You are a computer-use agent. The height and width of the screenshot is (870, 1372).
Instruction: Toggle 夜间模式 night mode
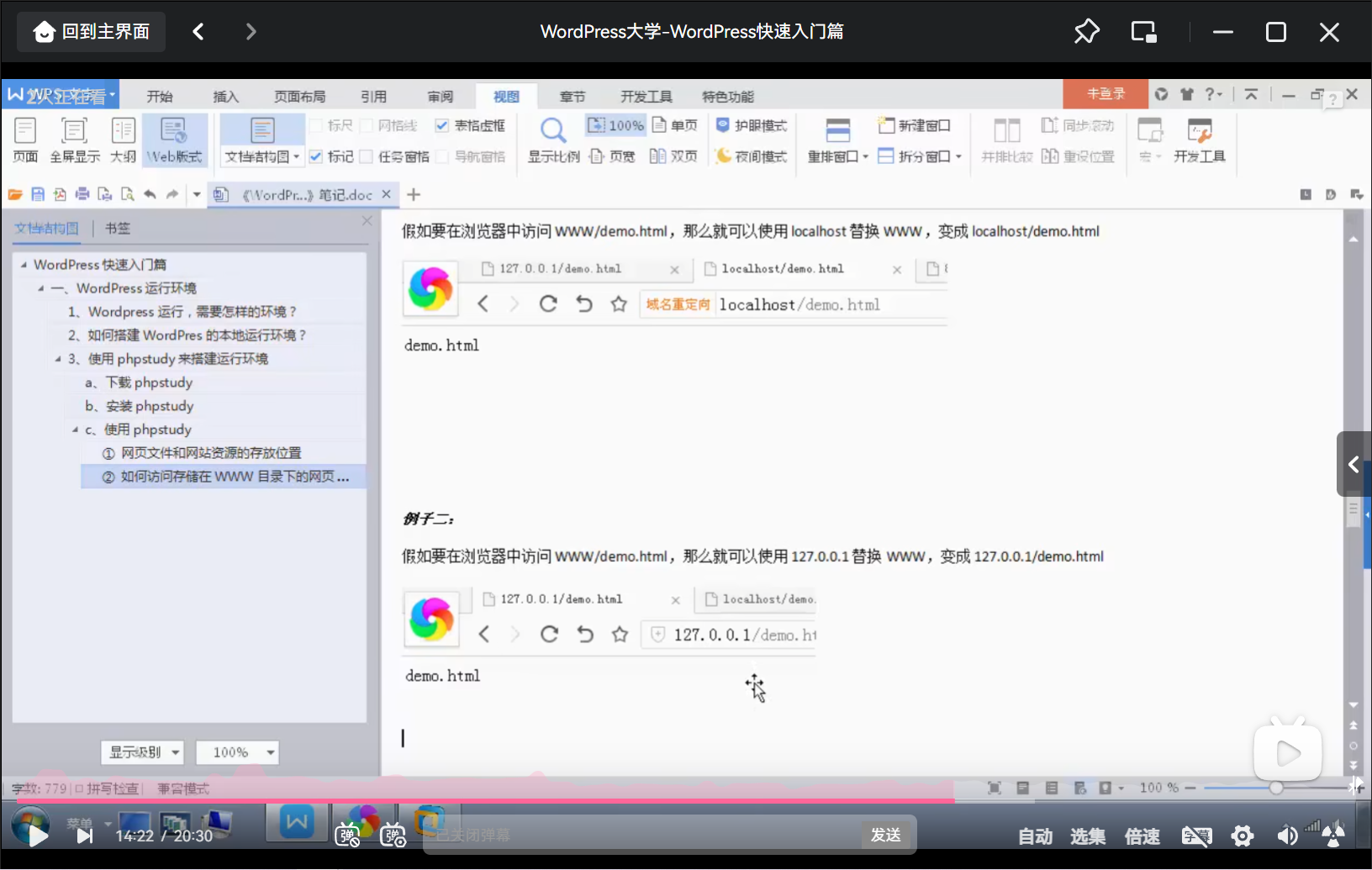click(752, 156)
